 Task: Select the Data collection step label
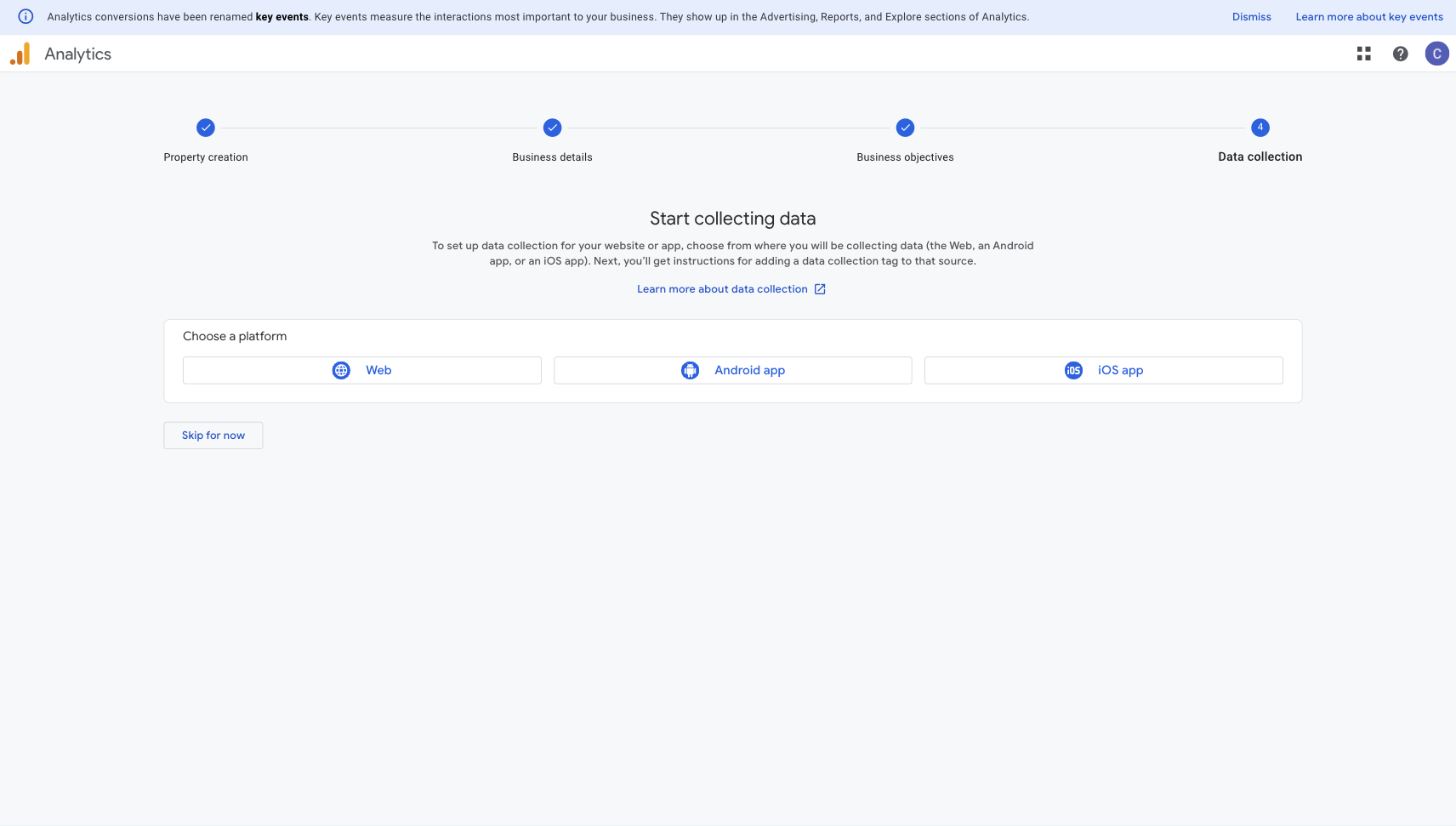[1260, 157]
